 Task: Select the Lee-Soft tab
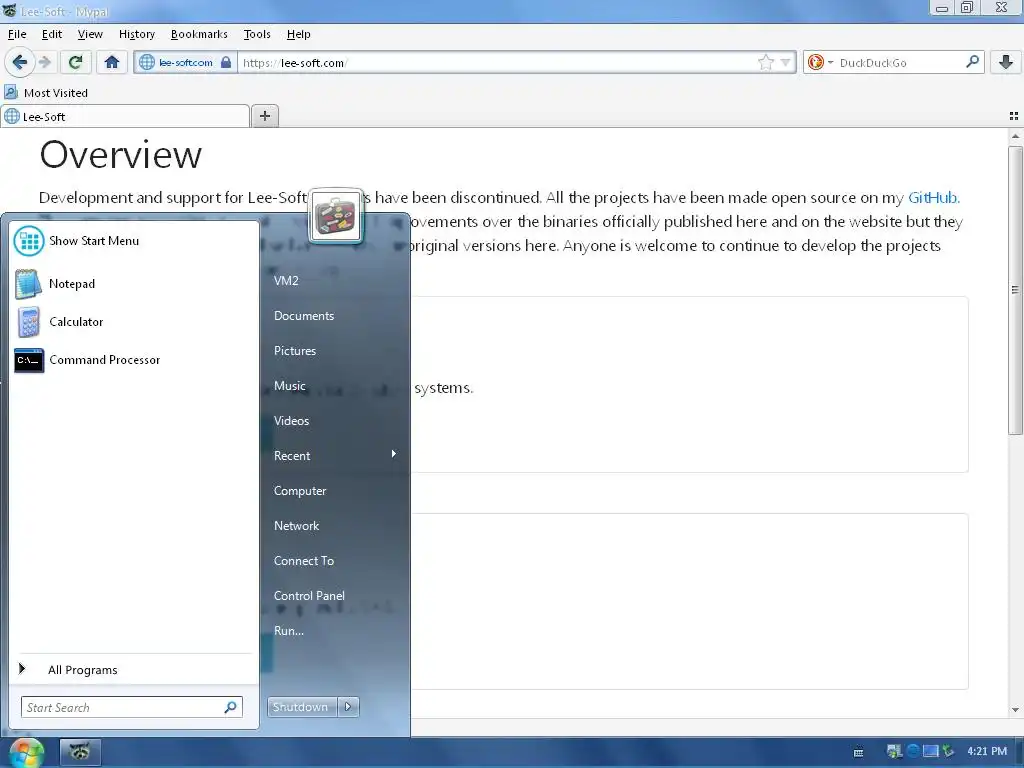(125, 116)
